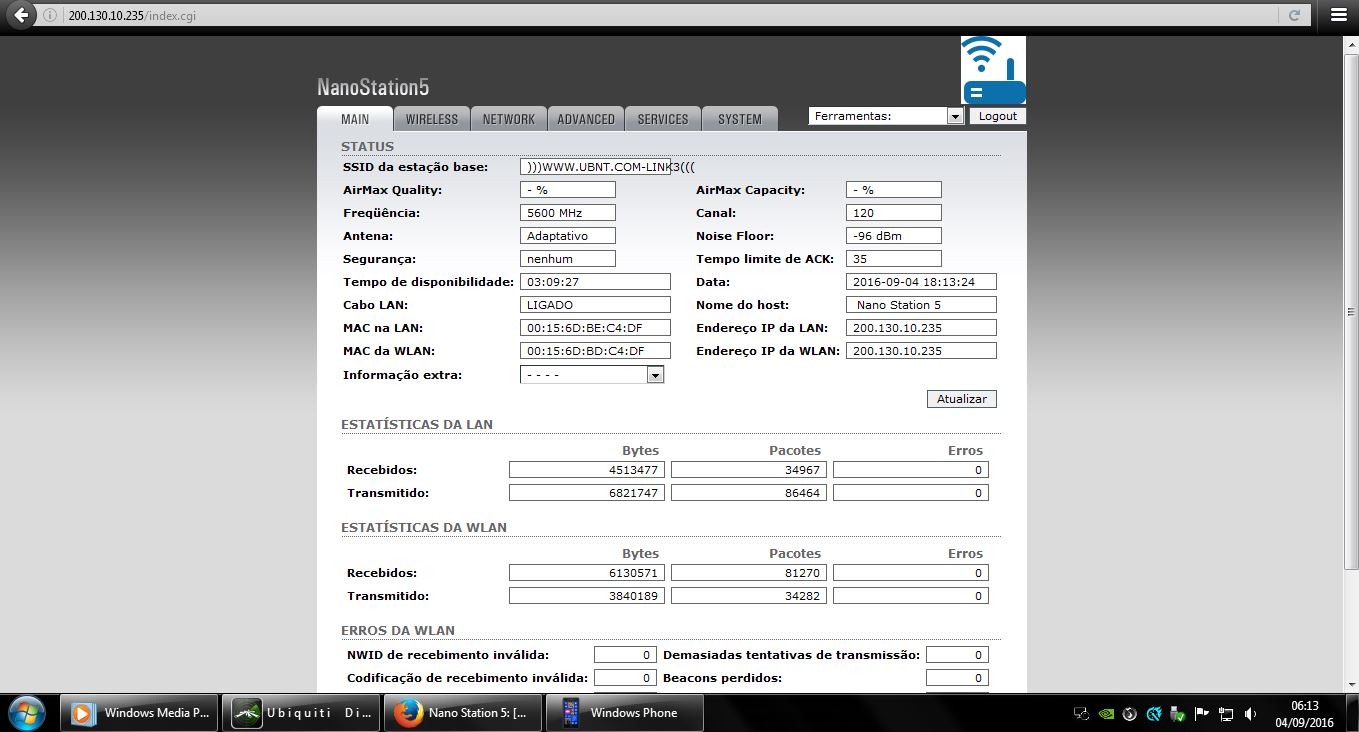
Task: Open the NETWORK tab
Action: tap(509, 119)
